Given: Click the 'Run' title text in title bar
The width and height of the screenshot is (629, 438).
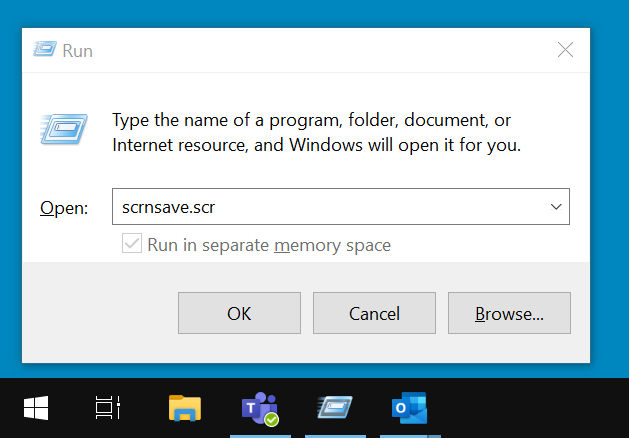Looking at the screenshot, I should [77, 51].
